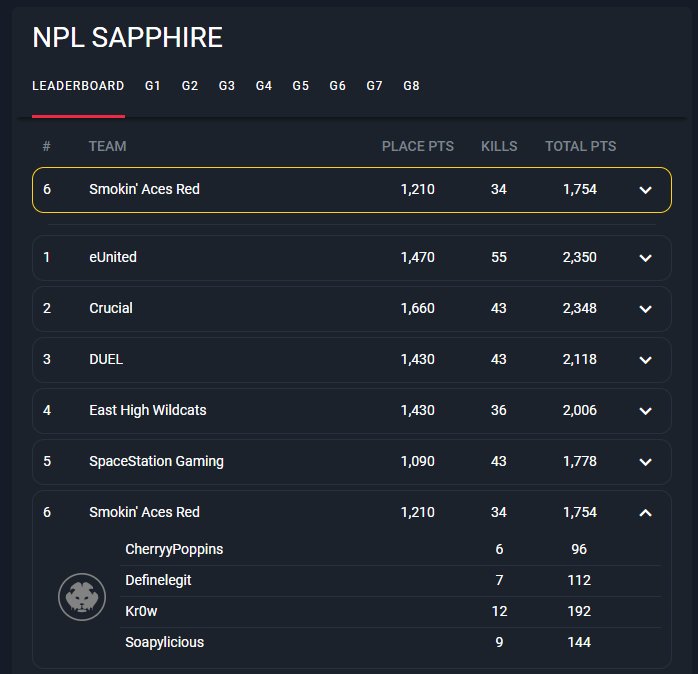Click eUnited's 2,350 total points value

pyautogui.click(x=580, y=257)
